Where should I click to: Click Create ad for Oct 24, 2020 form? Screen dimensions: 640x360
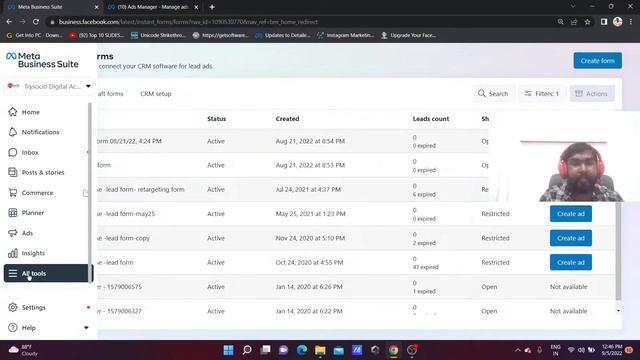pos(571,262)
